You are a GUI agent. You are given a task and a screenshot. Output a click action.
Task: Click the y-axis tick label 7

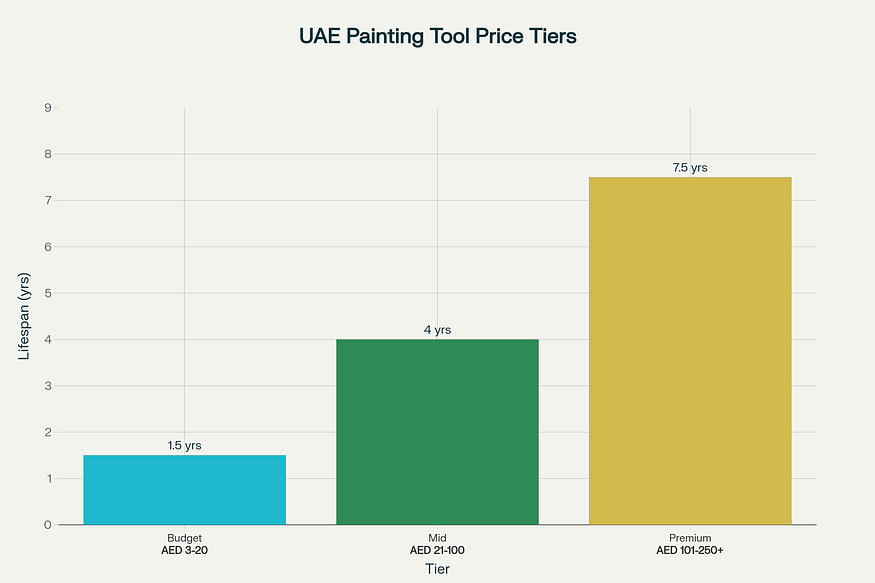click(48, 200)
